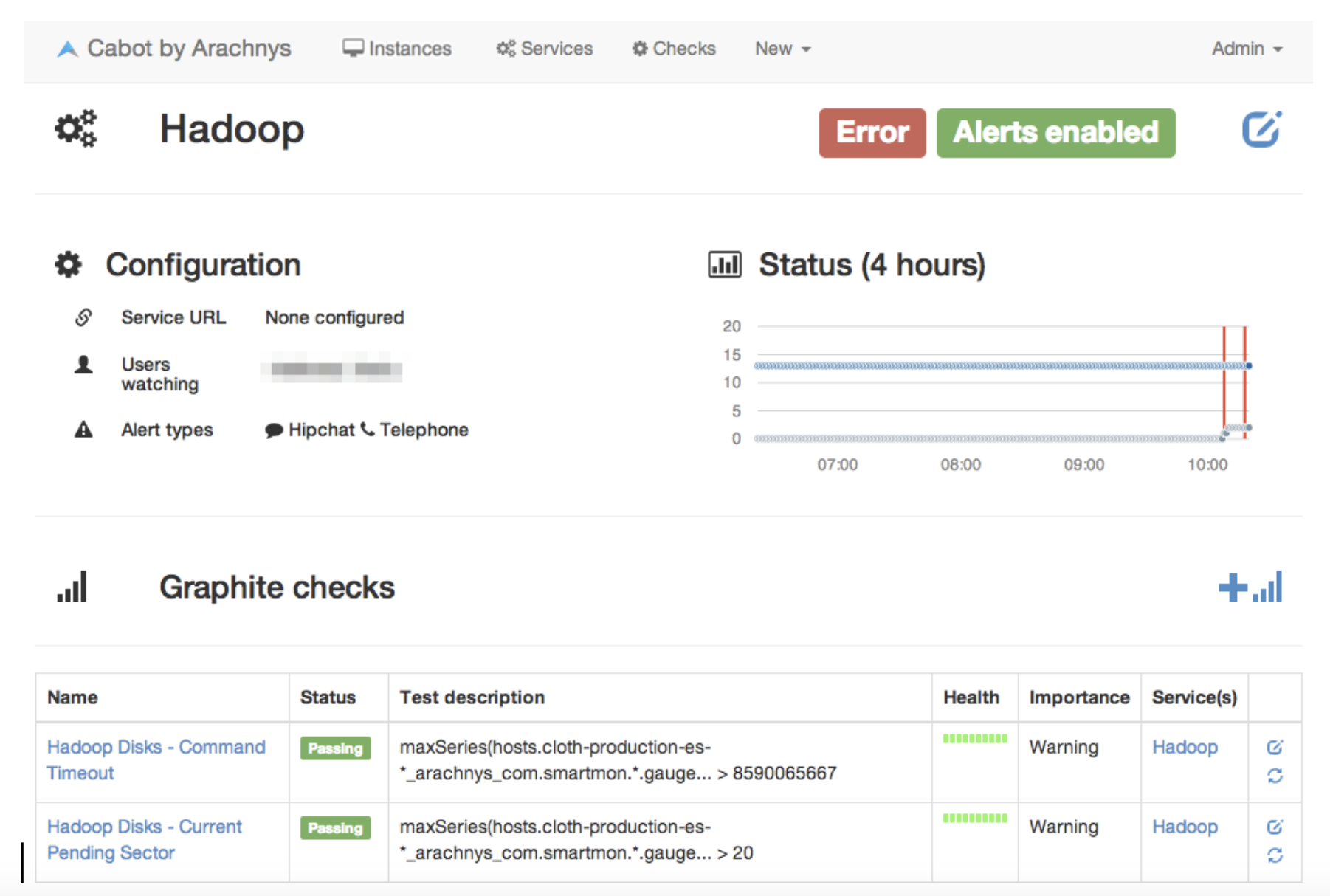
Task: Click the Graphite checks heading
Action: [x=277, y=587]
